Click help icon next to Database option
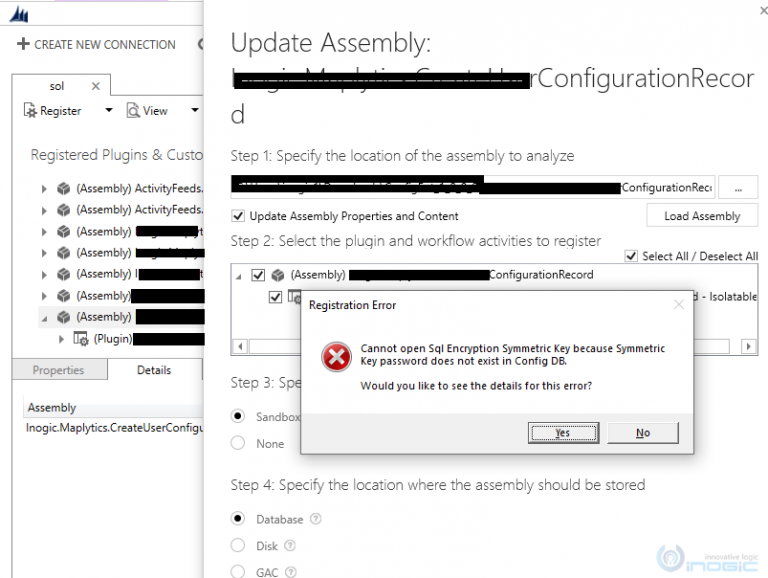The width and height of the screenshot is (768, 578). coord(316,519)
